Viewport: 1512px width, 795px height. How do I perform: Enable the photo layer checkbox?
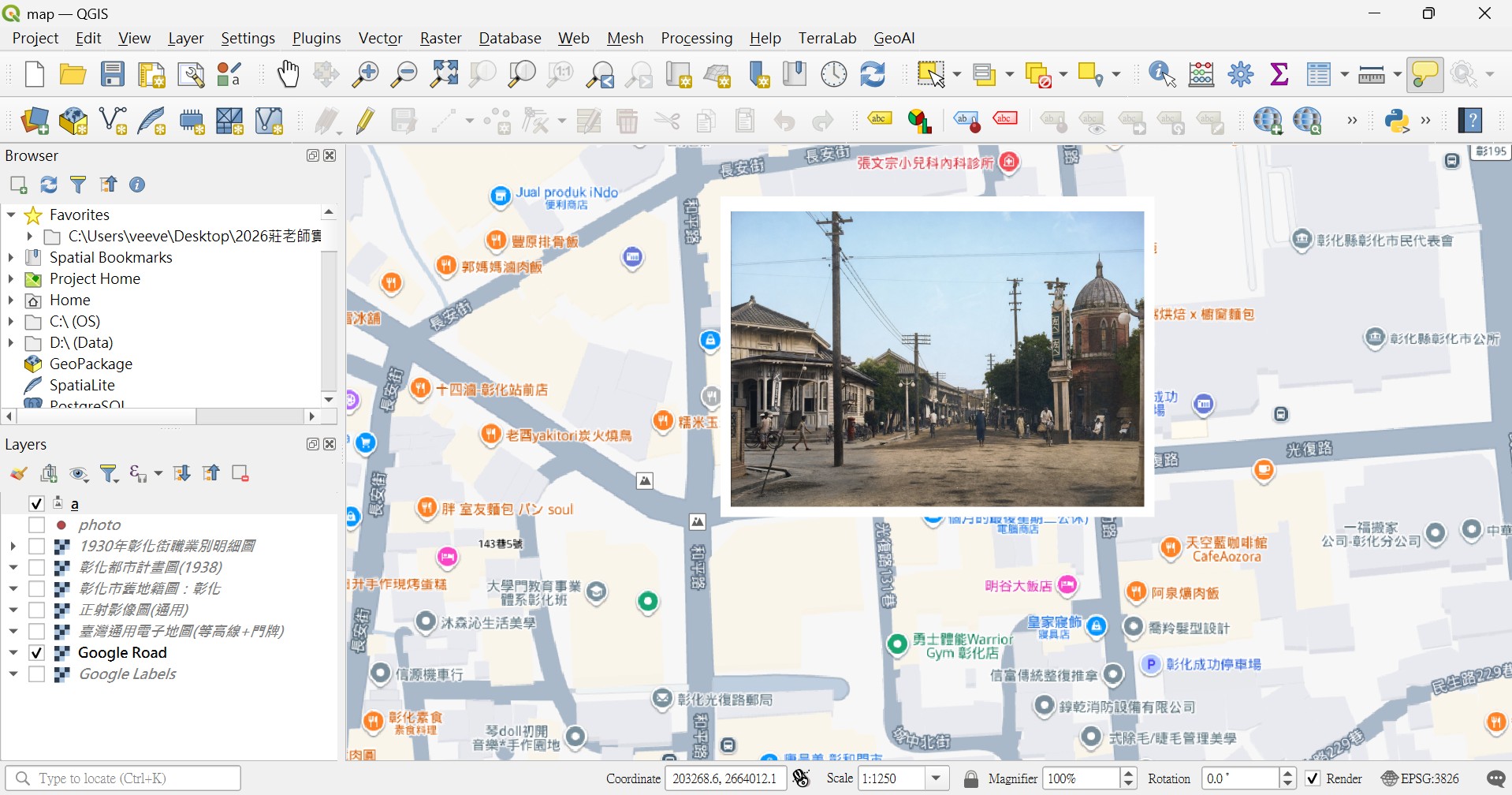(36, 524)
